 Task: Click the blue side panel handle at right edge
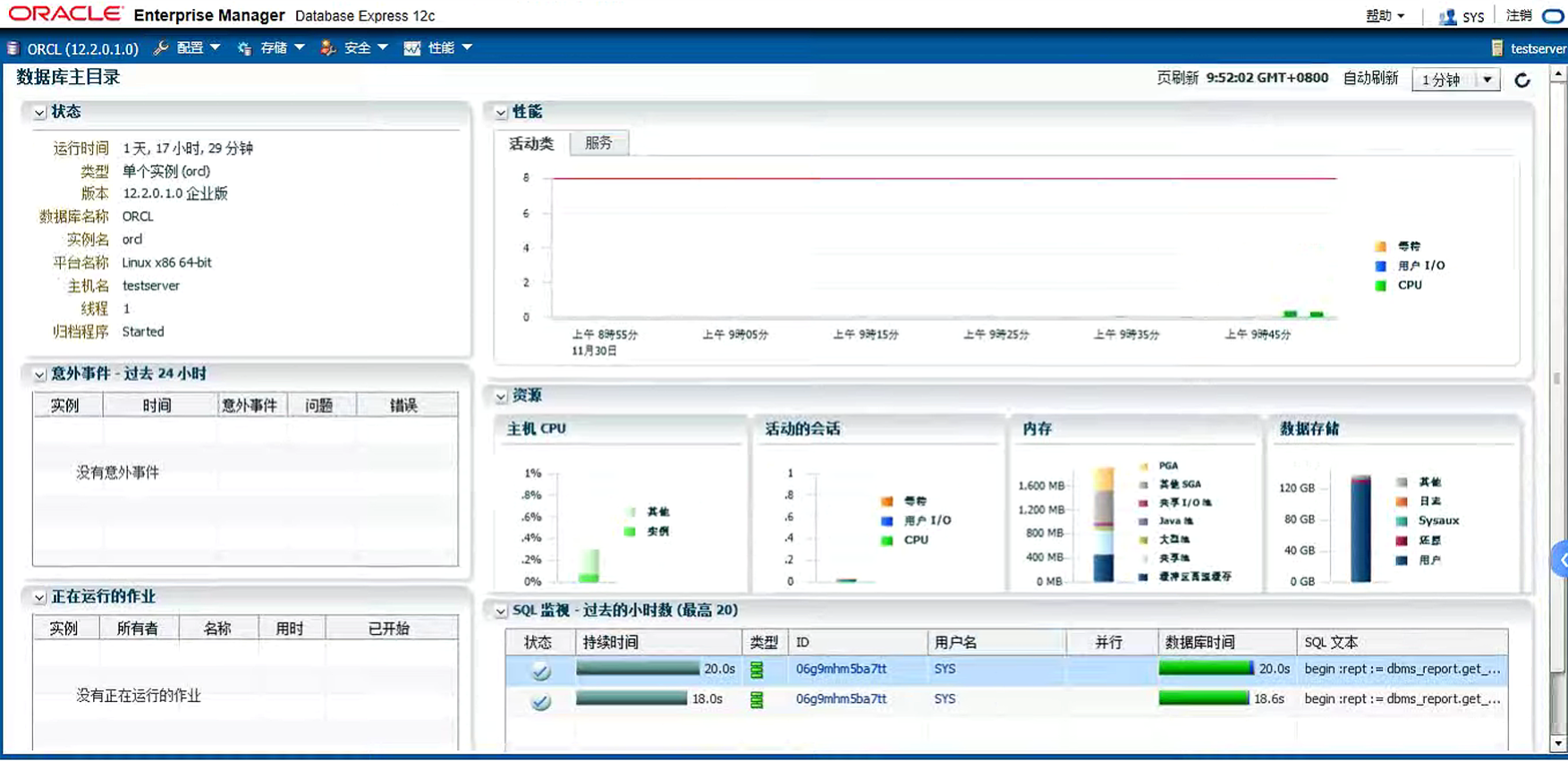coord(1560,560)
